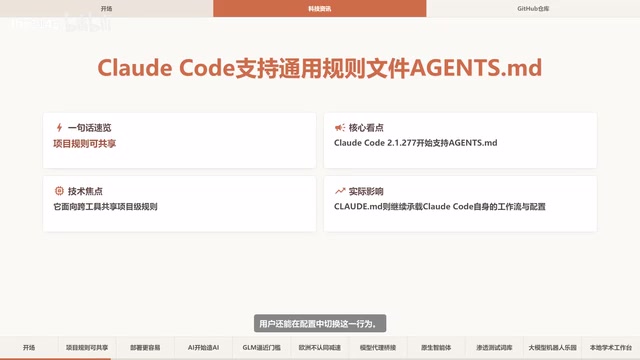Open the 大模型机器人乐园 bottom item
Viewport: 640px width, 360px height.
pyautogui.click(x=552, y=348)
